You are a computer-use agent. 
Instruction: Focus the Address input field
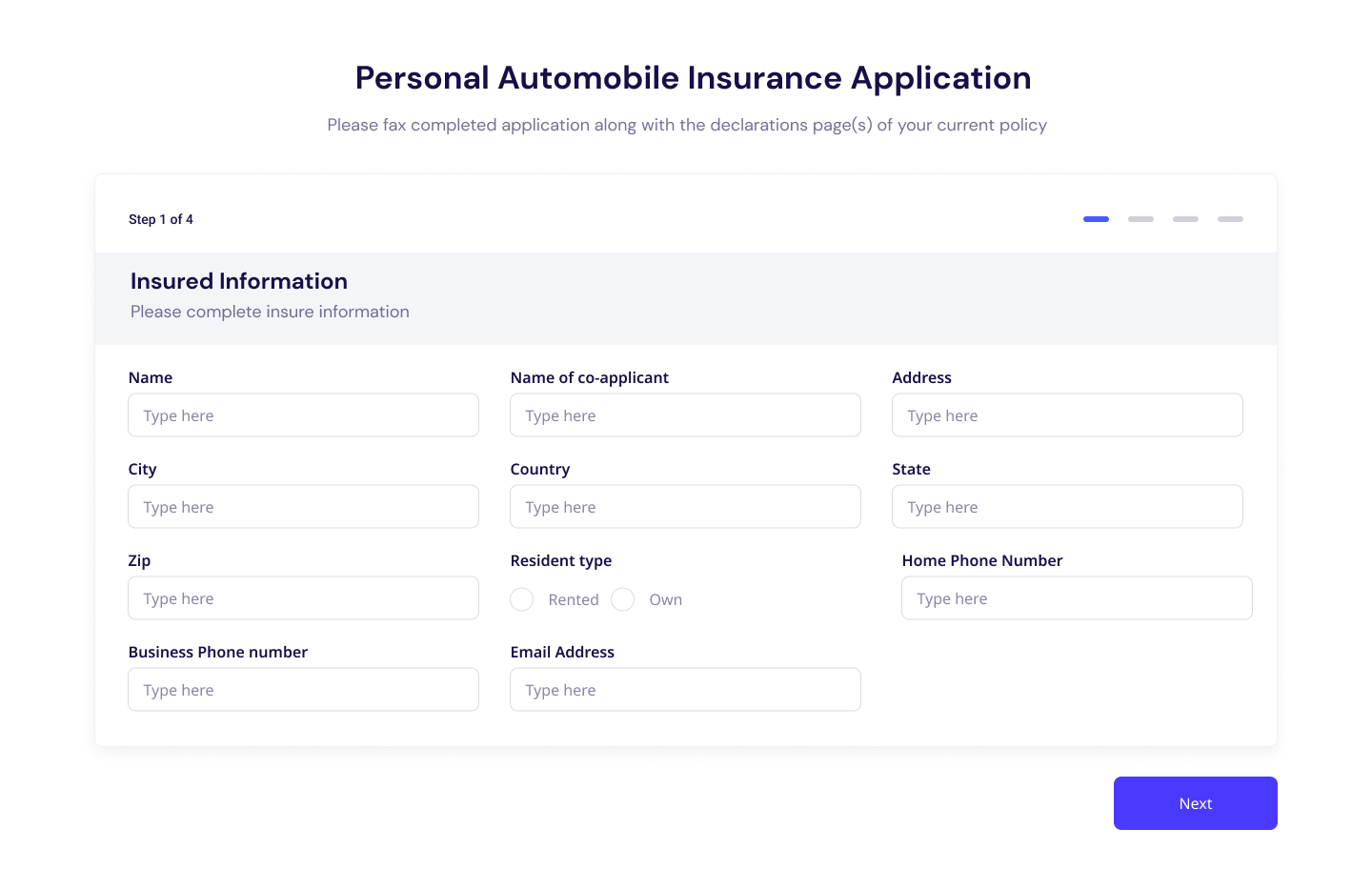pyautogui.click(x=1067, y=414)
